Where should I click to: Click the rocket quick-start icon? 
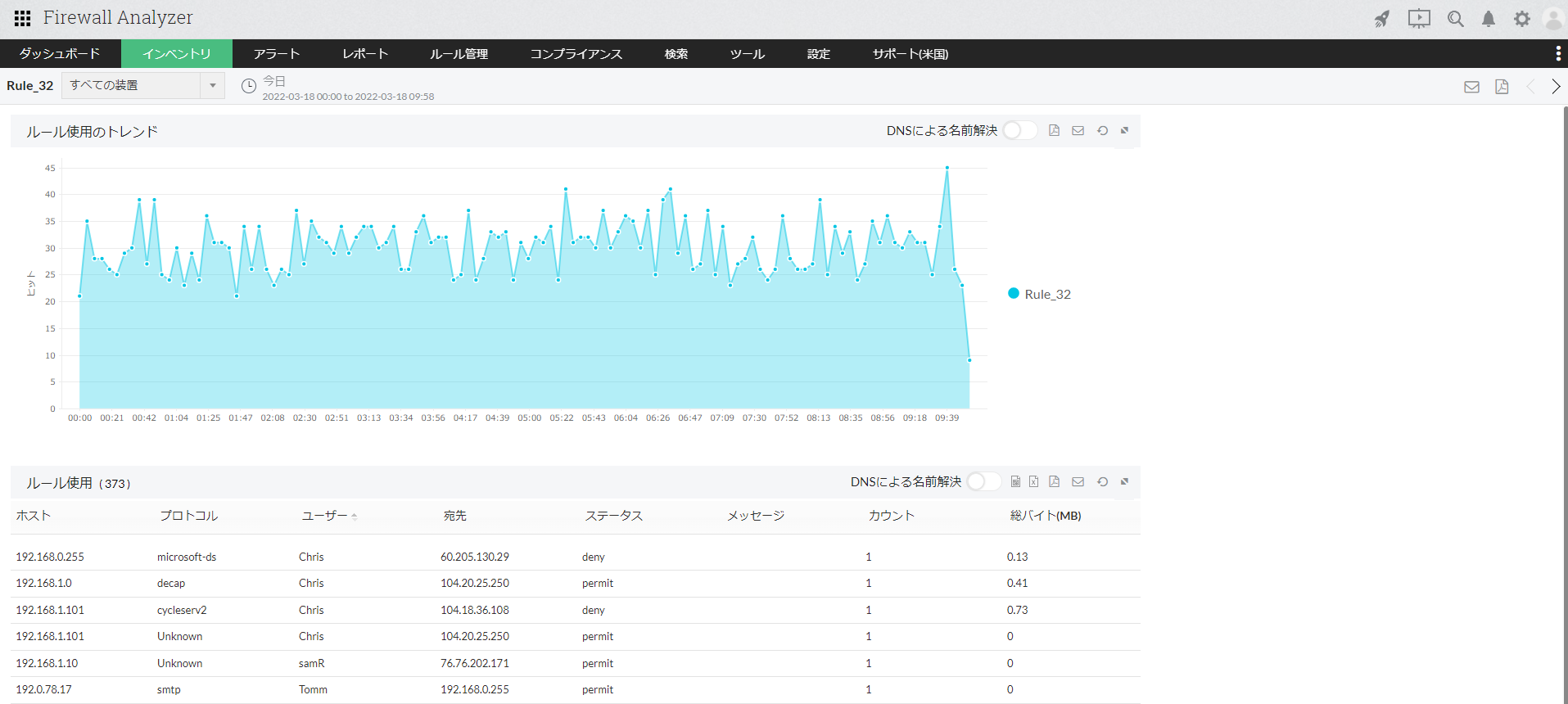coord(1382,19)
